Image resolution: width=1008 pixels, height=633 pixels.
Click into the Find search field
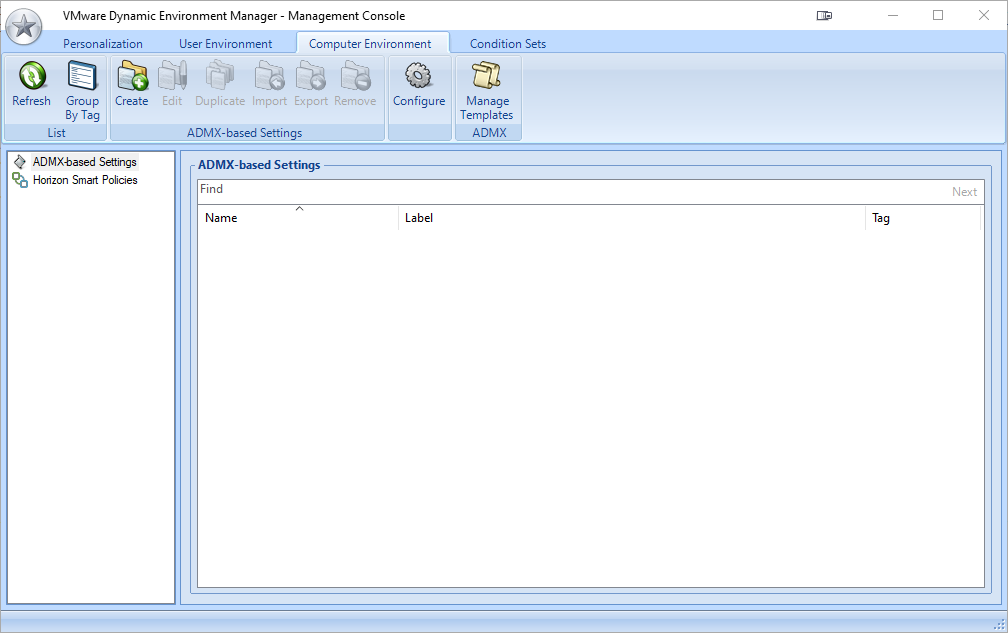pos(572,192)
